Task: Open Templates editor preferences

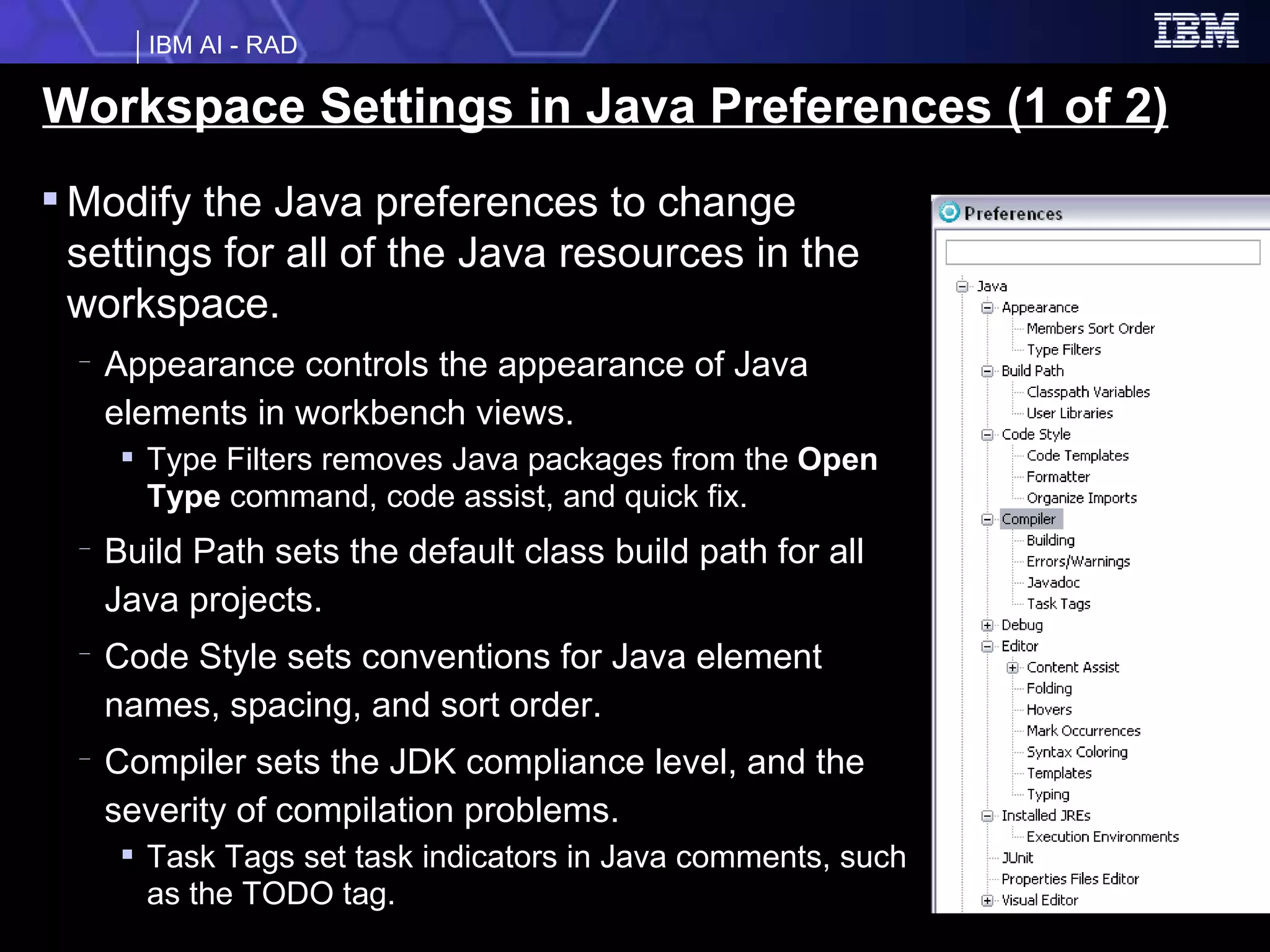Action: 1059,773
